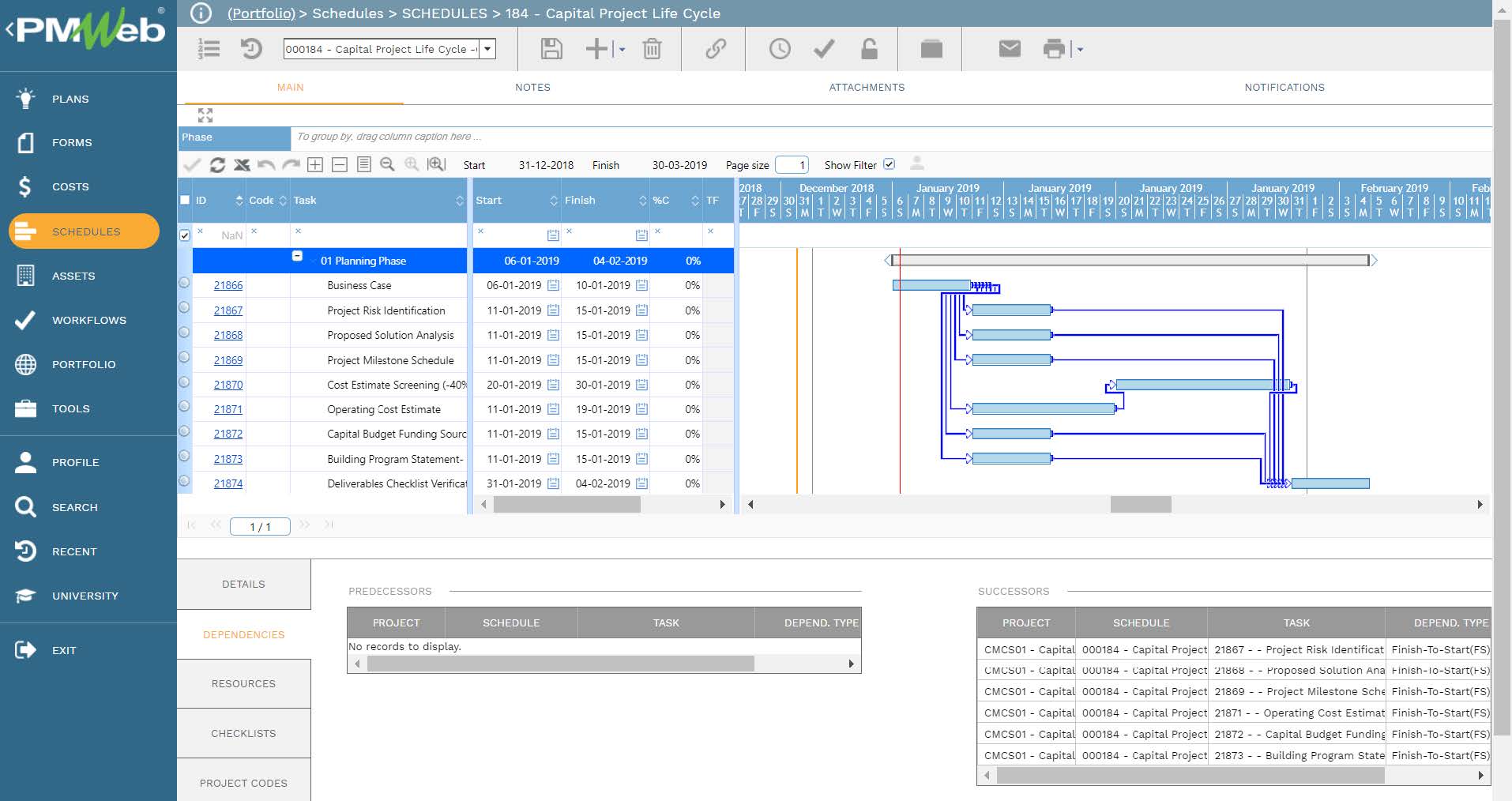Select row 21869 Project Milestone Schedule radio

[x=184, y=357]
